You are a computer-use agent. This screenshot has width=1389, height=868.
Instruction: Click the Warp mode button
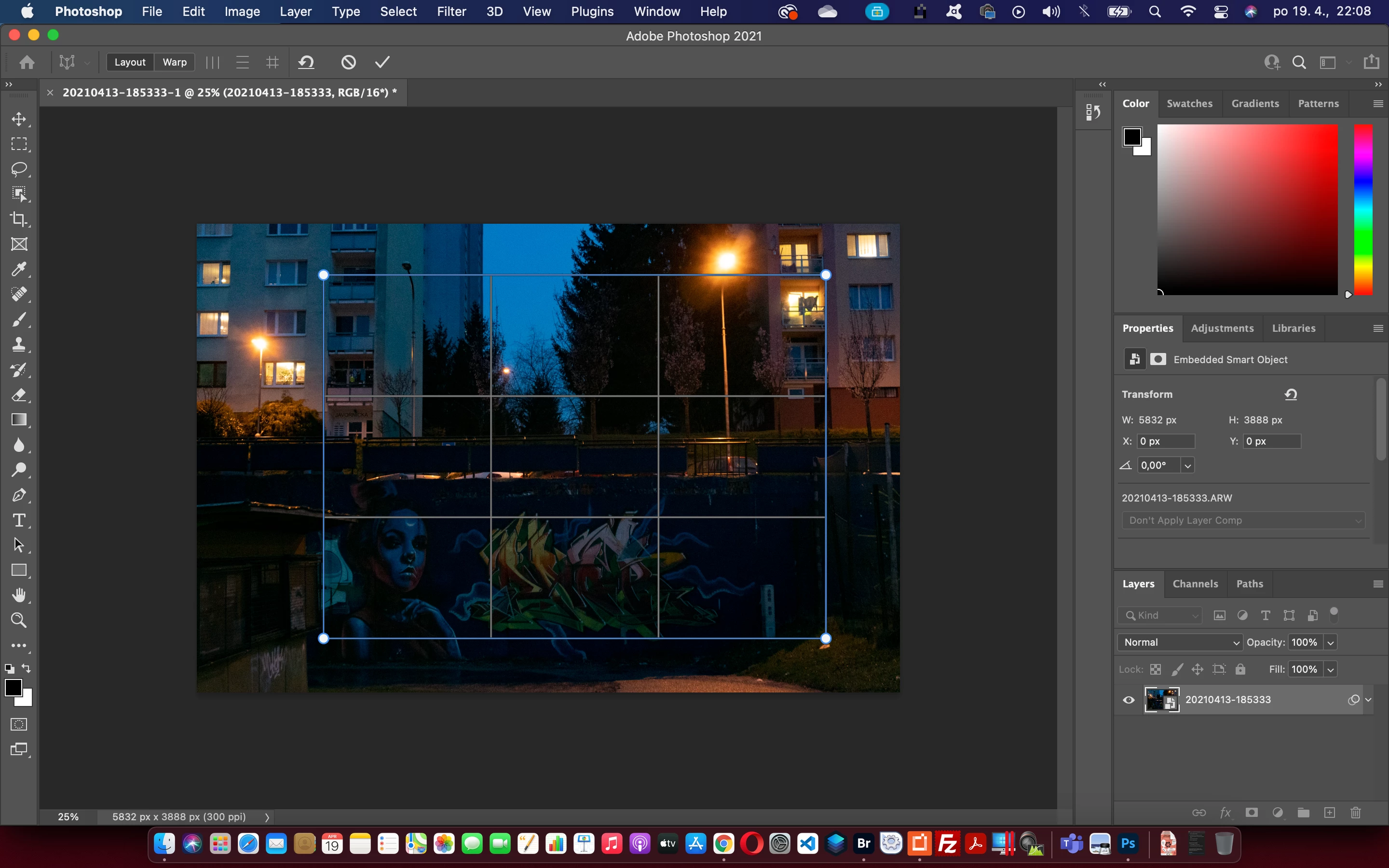175,62
